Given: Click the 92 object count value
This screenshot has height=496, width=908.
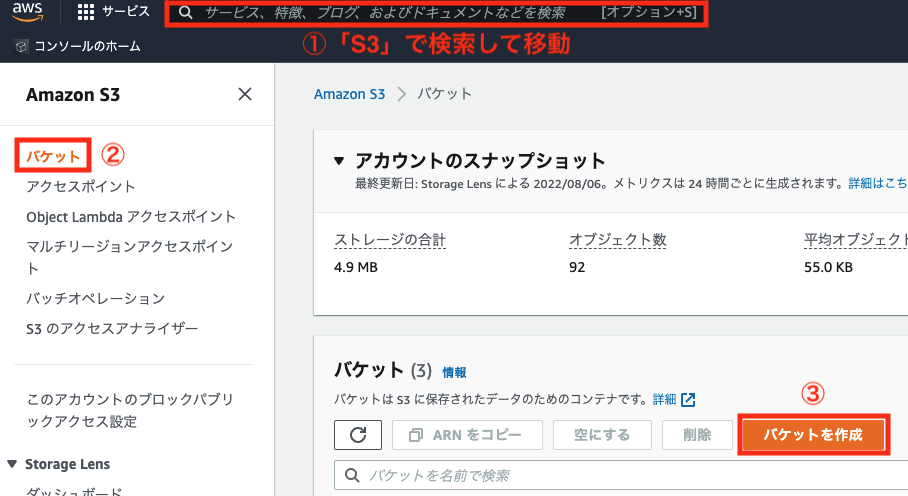Looking at the screenshot, I should pyautogui.click(x=577, y=267).
